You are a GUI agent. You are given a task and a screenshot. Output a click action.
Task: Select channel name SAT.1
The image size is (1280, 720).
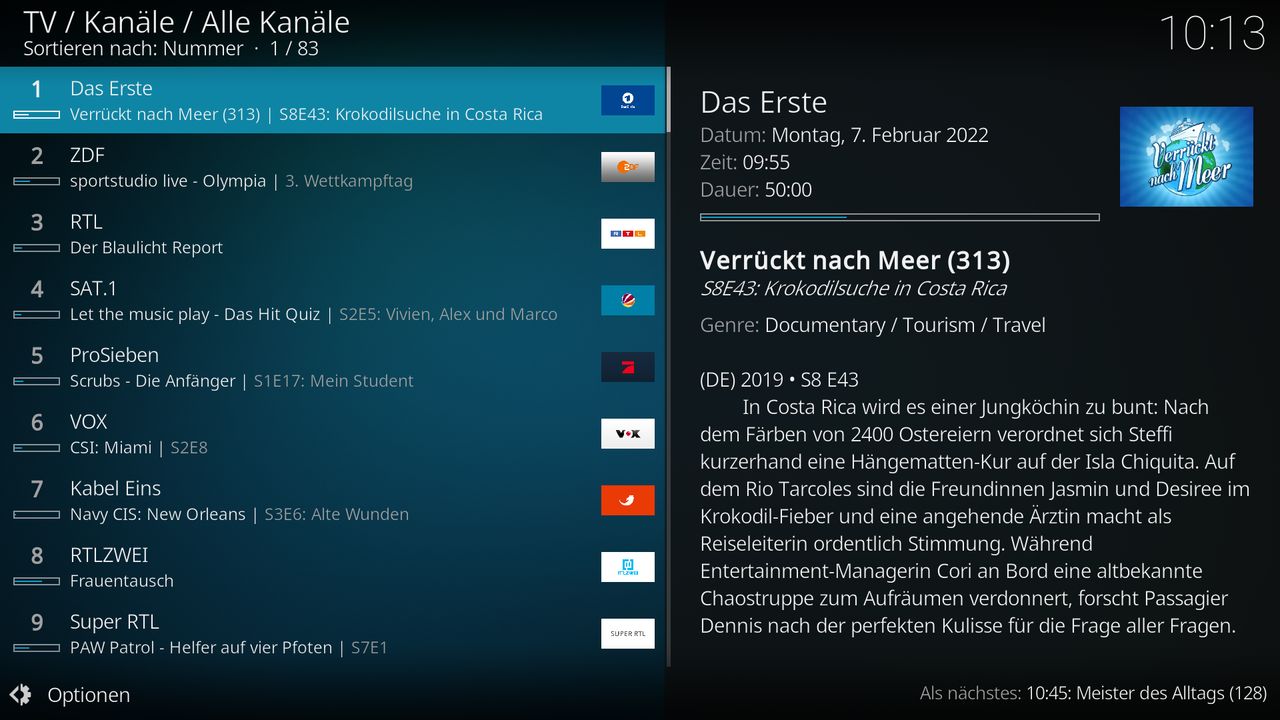coord(93,288)
